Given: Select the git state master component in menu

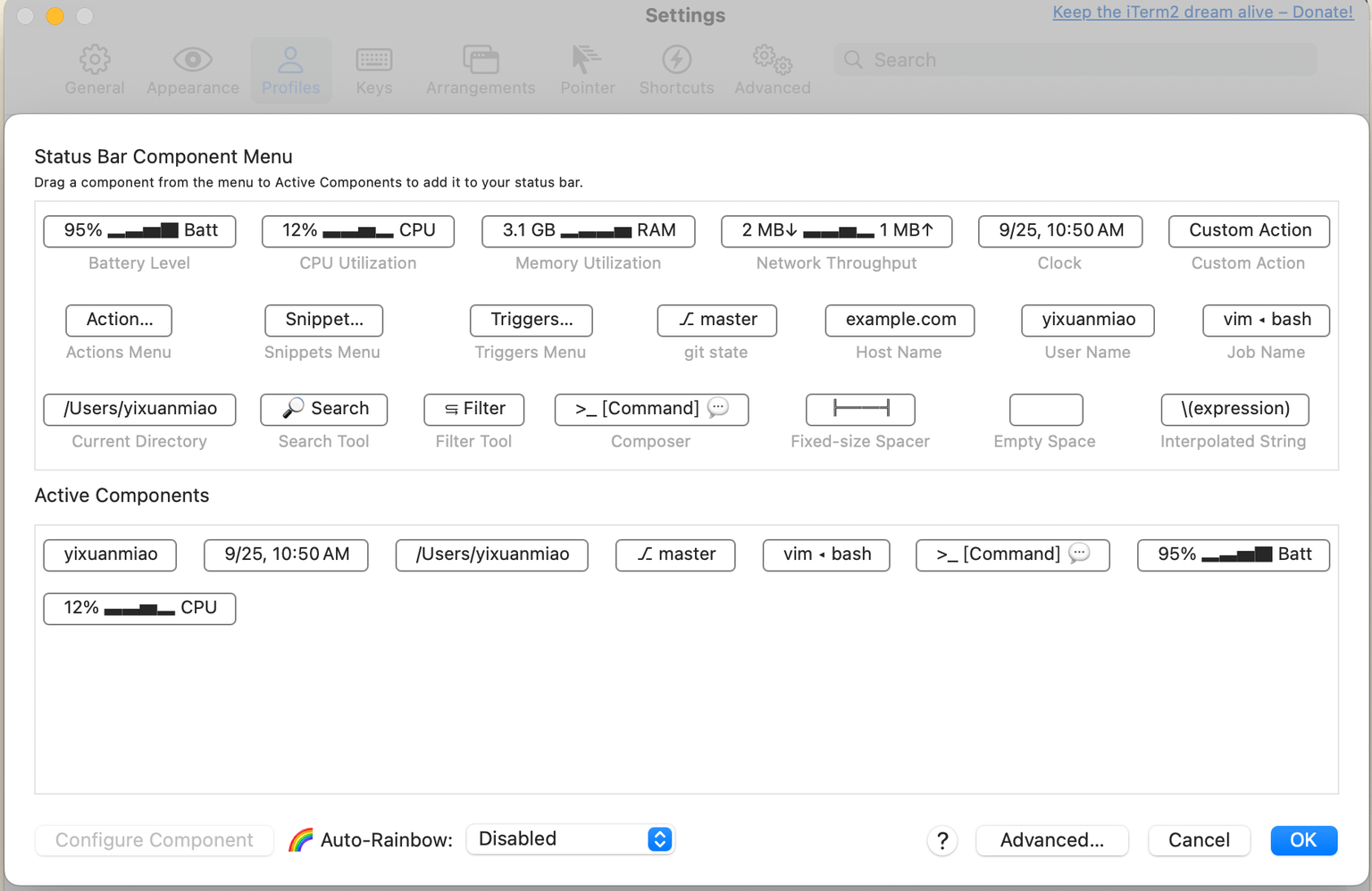Looking at the screenshot, I should pos(716,321).
